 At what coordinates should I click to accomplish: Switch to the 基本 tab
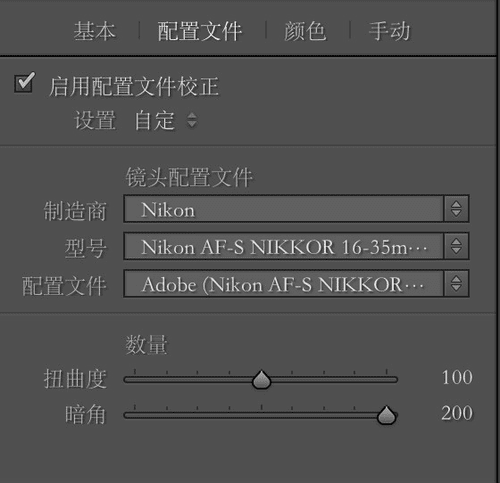coord(95,31)
